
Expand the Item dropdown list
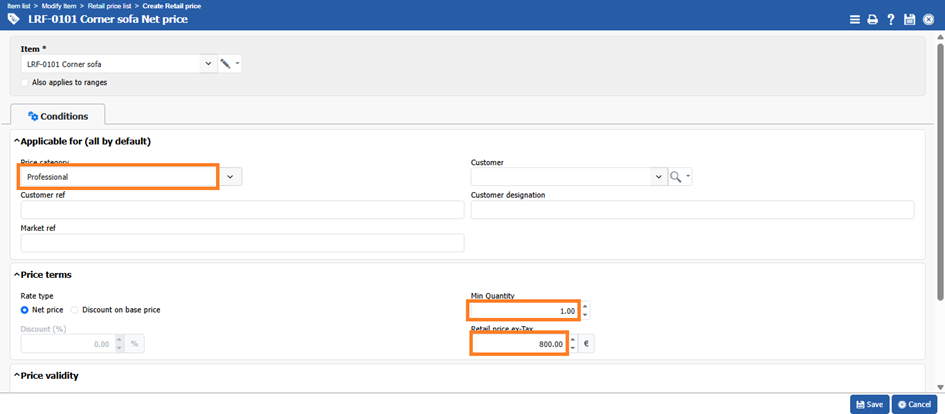coord(208,64)
